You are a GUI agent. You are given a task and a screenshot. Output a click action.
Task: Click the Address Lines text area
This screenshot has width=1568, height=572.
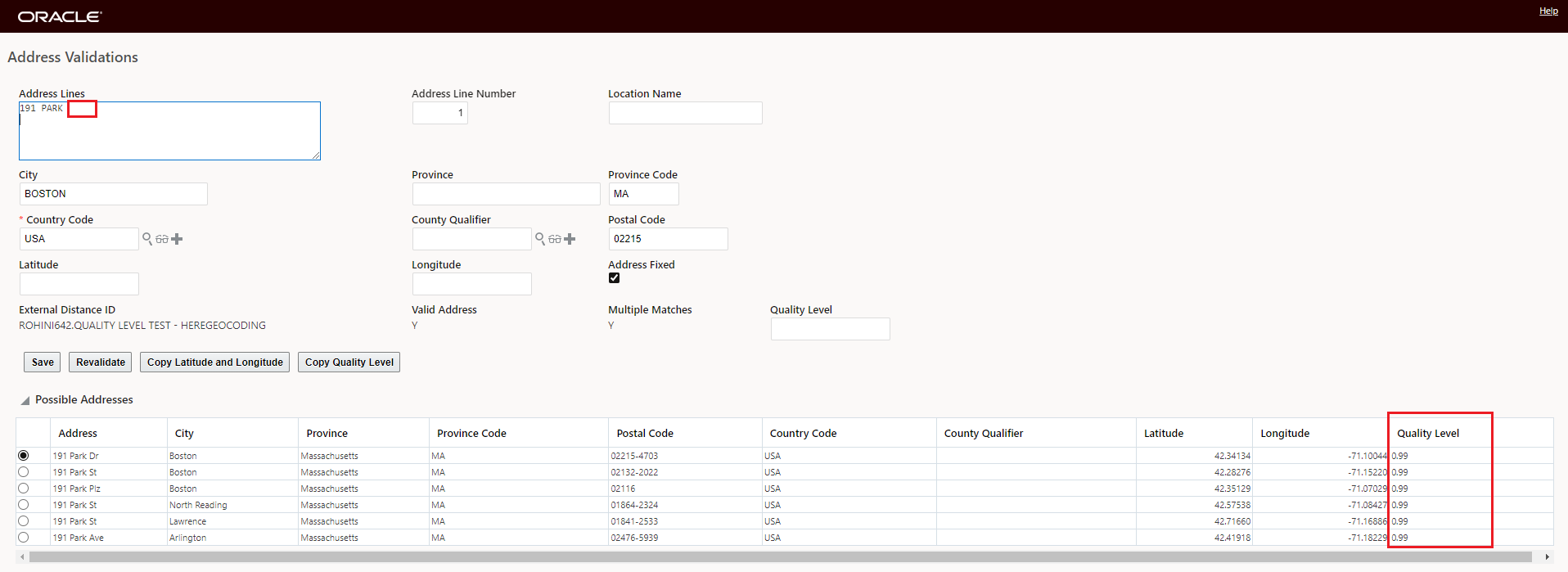(169, 131)
